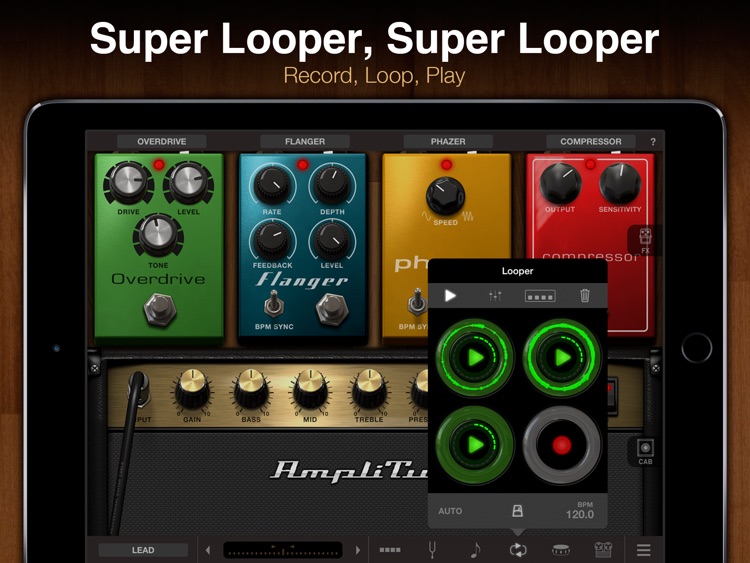Open the four-block preset icon
The height and width of the screenshot is (563, 750).
[x=390, y=550]
